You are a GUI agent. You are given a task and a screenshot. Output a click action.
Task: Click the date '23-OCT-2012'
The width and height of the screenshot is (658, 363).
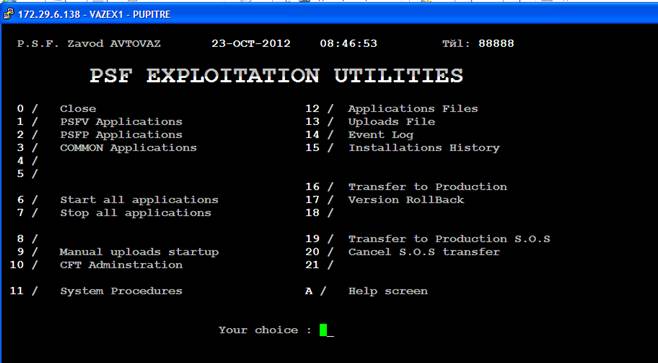pos(251,44)
